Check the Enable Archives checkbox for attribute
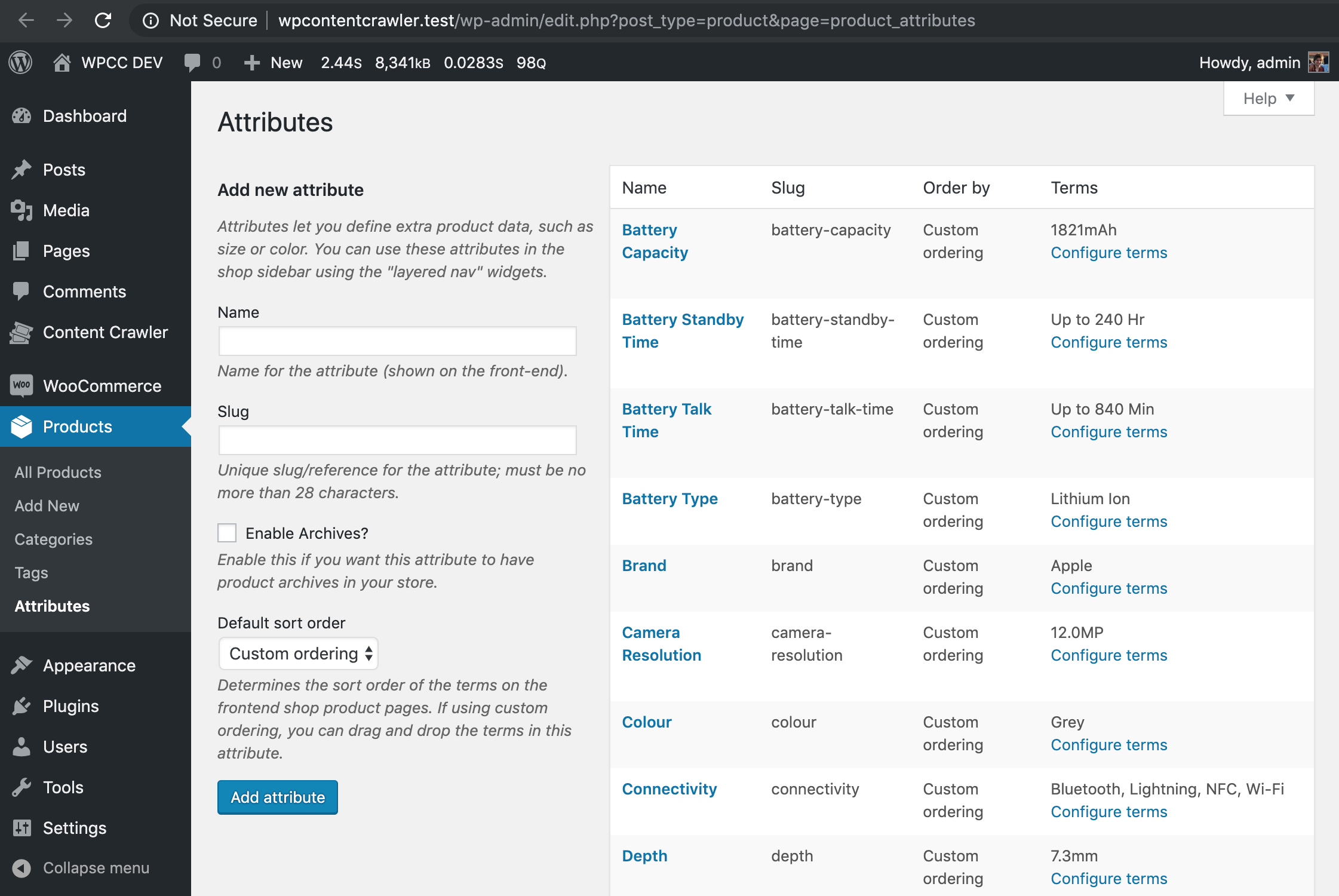The image size is (1339, 896). pos(228,533)
